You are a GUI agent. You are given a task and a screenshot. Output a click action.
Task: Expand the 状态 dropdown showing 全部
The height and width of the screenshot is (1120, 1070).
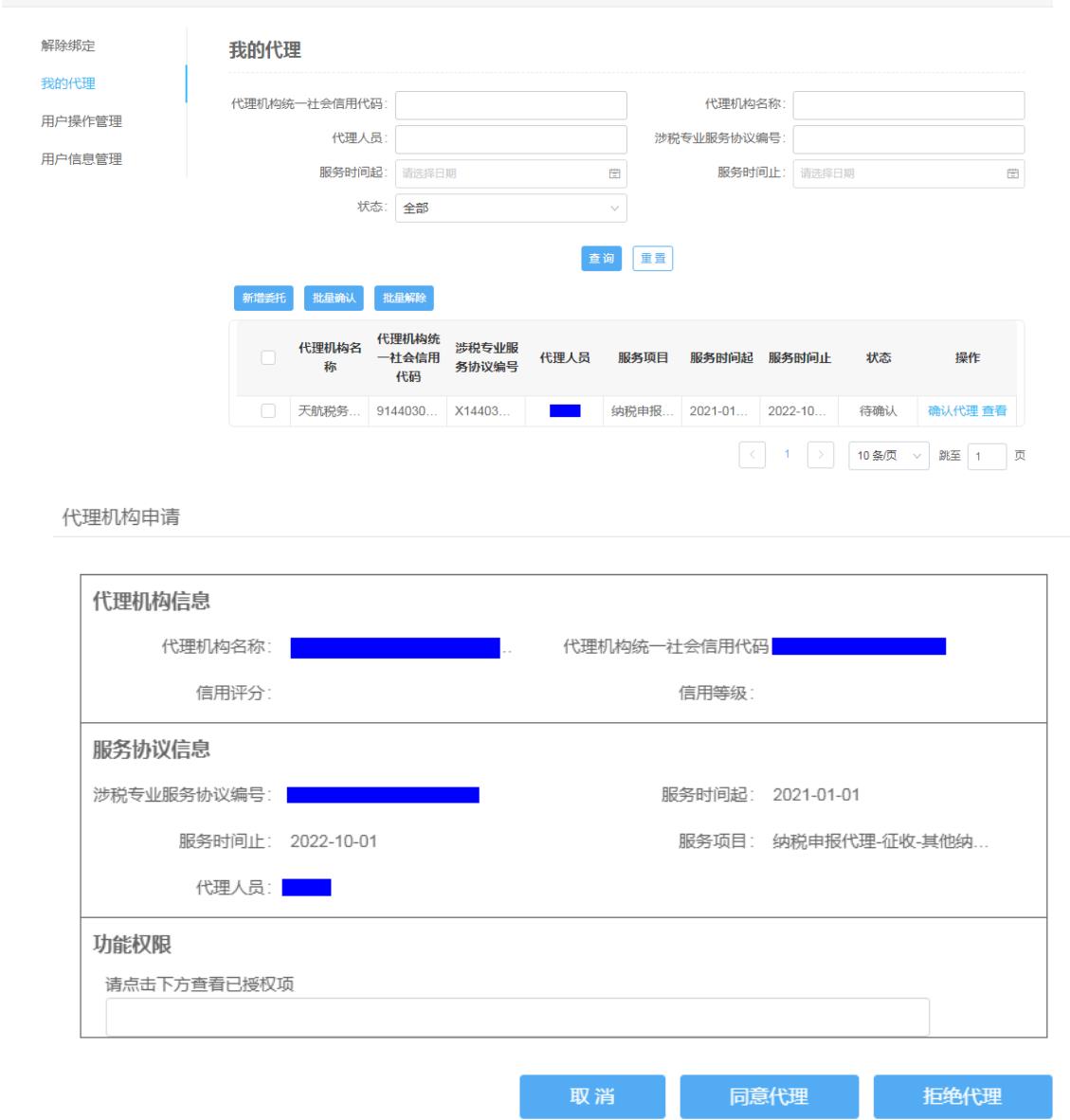(x=511, y=208)
